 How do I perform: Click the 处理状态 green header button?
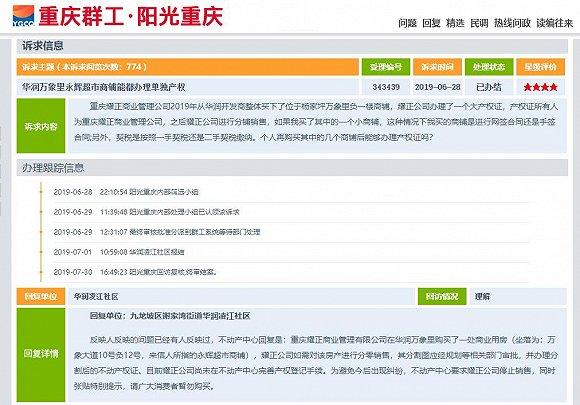tap(489, 67)
